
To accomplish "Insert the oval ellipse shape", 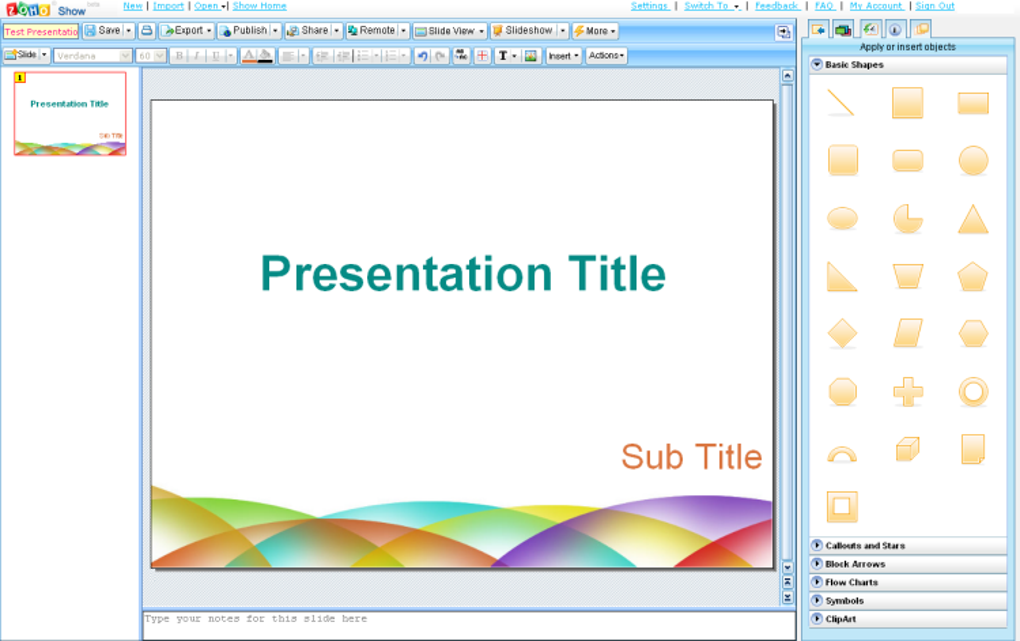I will click(842, 219).
